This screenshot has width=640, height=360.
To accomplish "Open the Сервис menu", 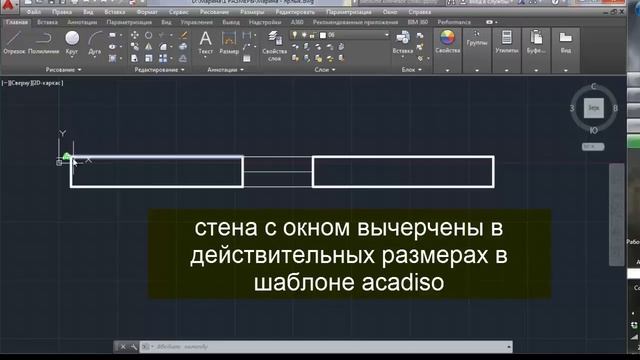I will coord(179,12).
